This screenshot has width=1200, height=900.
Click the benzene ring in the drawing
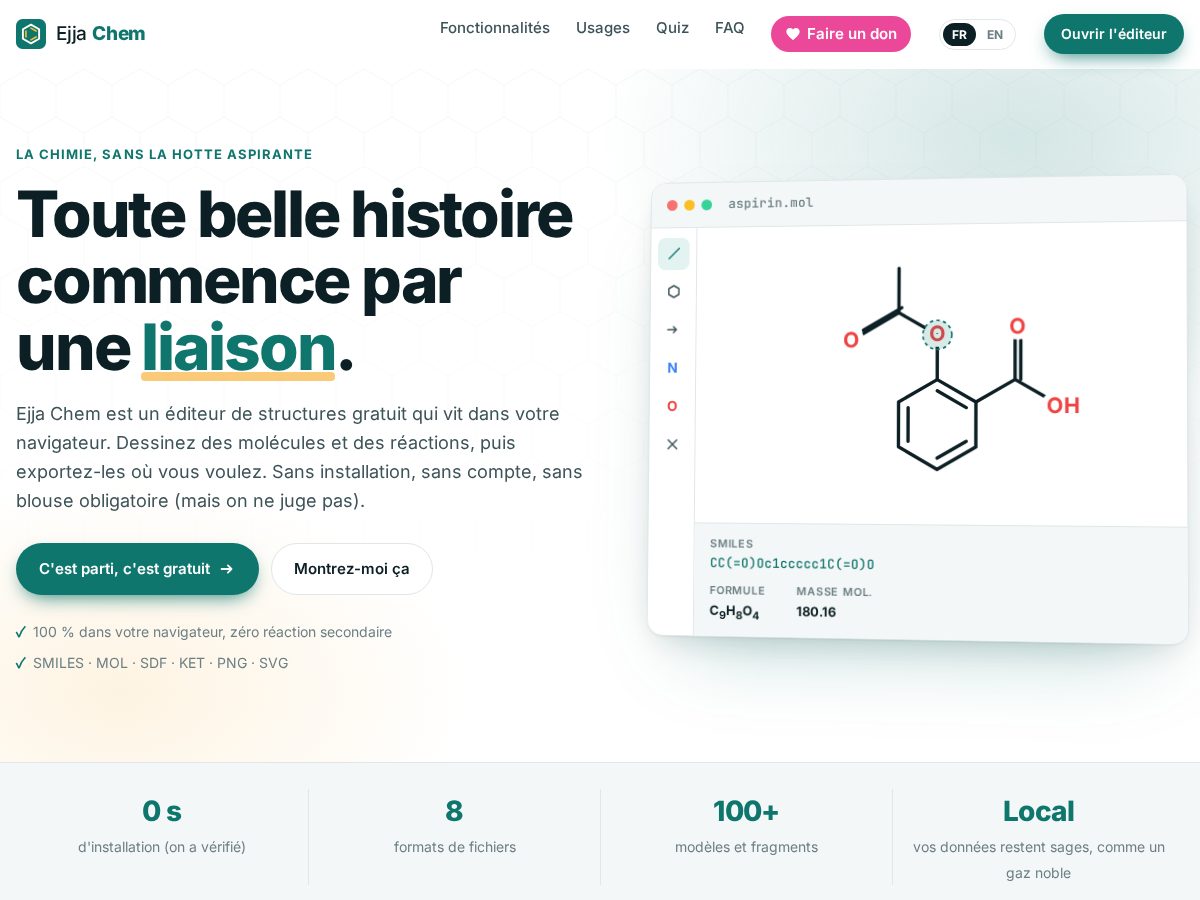click(x=937, y=425)
